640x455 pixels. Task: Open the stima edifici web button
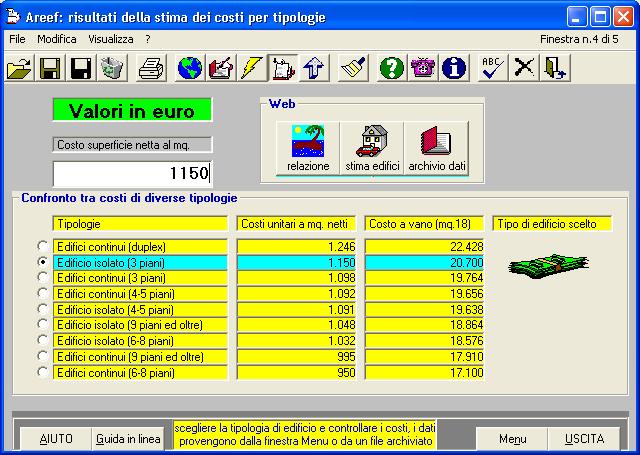tap(371, 149)
